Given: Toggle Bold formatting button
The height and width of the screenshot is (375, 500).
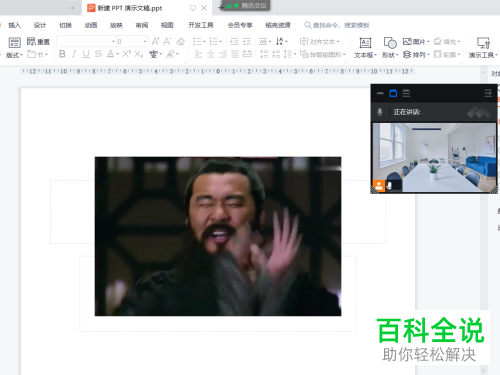Looking at the screenshot, I should [62, 54].
